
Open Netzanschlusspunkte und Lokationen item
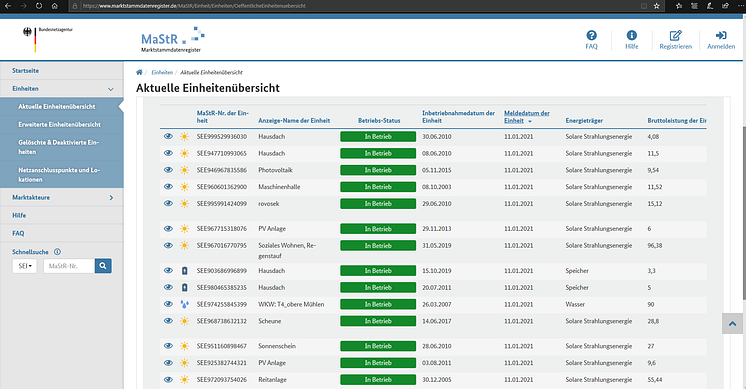pyautogui.click(x=59, y=175)
